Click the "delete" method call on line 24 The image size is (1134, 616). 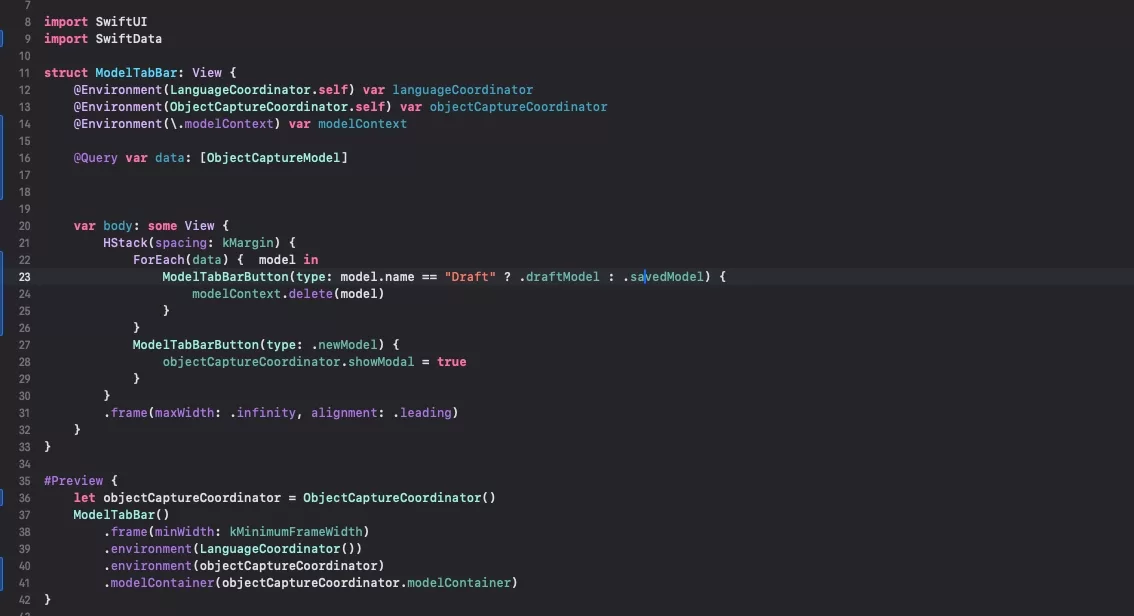pyautogui.click(x=311, y=294)
